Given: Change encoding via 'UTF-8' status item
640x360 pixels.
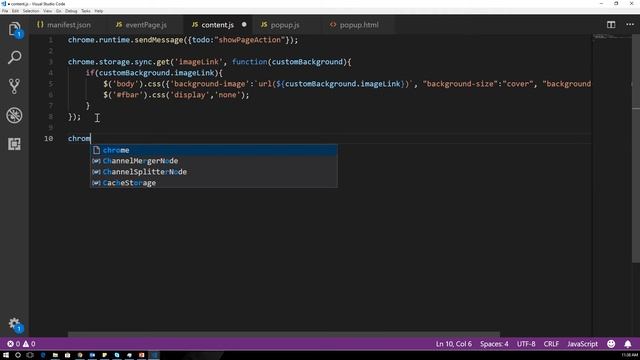Looking at the screenshot, I should coord(526,344).
